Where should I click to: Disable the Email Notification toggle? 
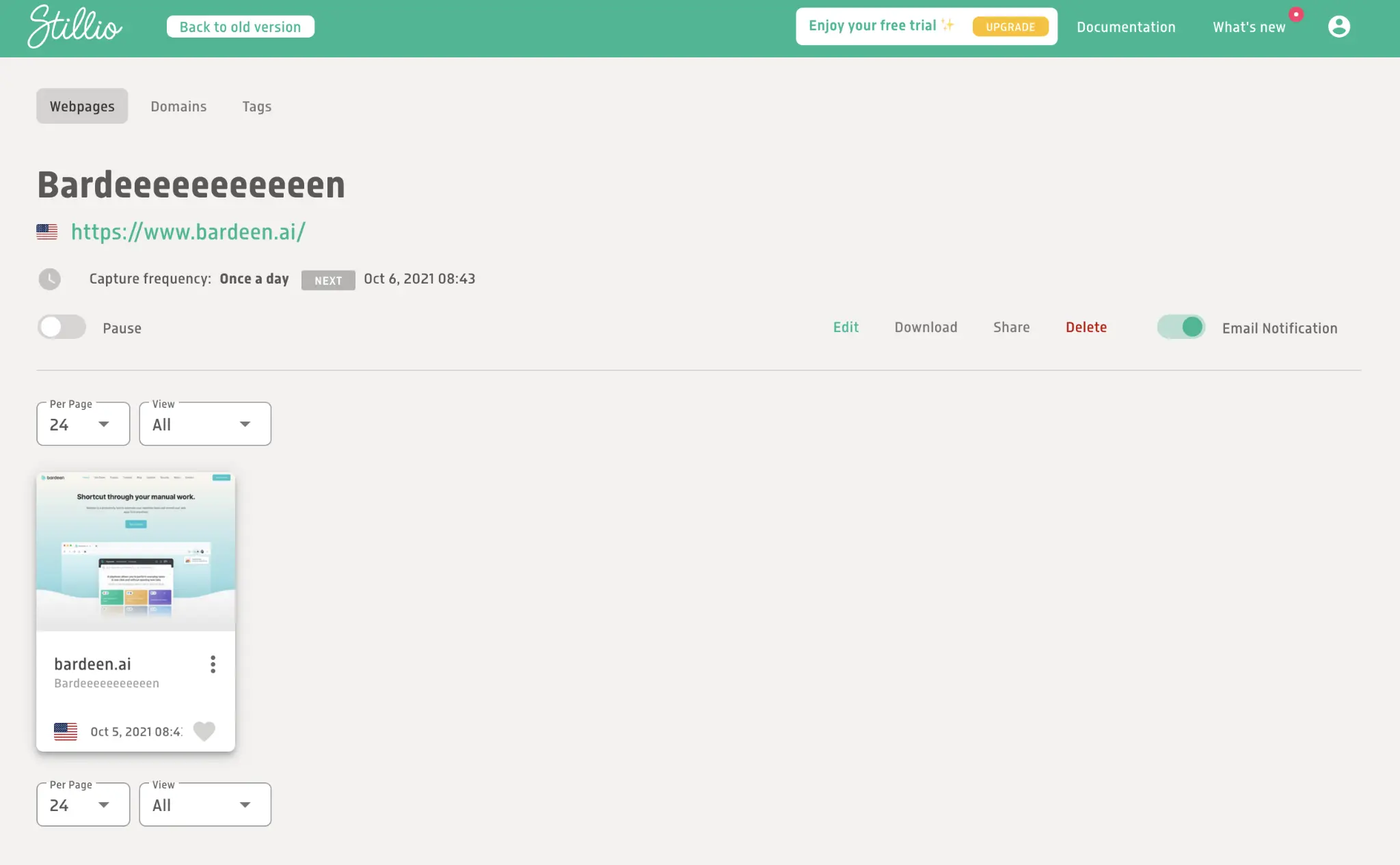pos(1181,327)
